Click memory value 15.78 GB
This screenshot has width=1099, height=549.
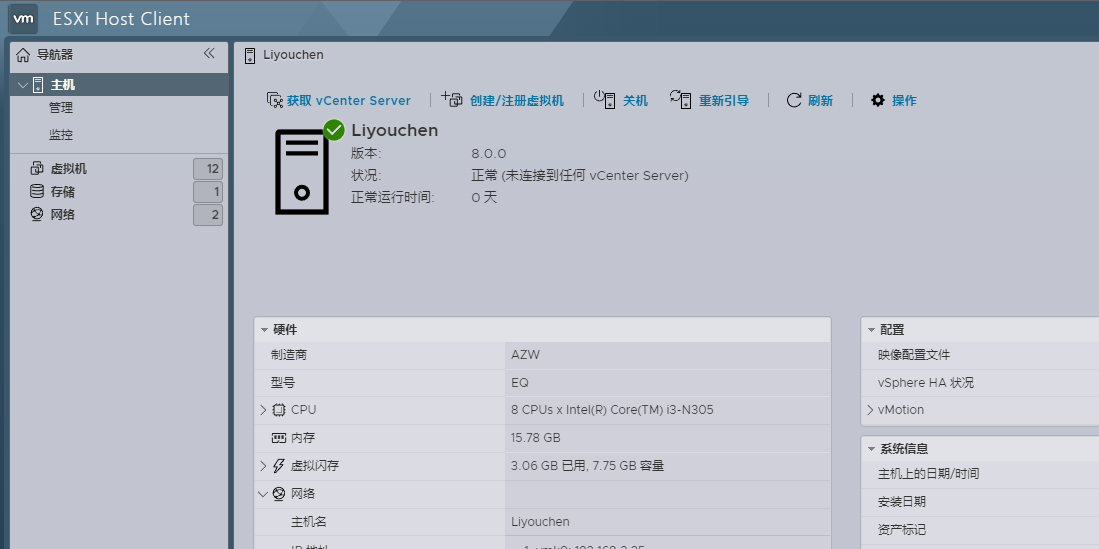tap(536, 438)
